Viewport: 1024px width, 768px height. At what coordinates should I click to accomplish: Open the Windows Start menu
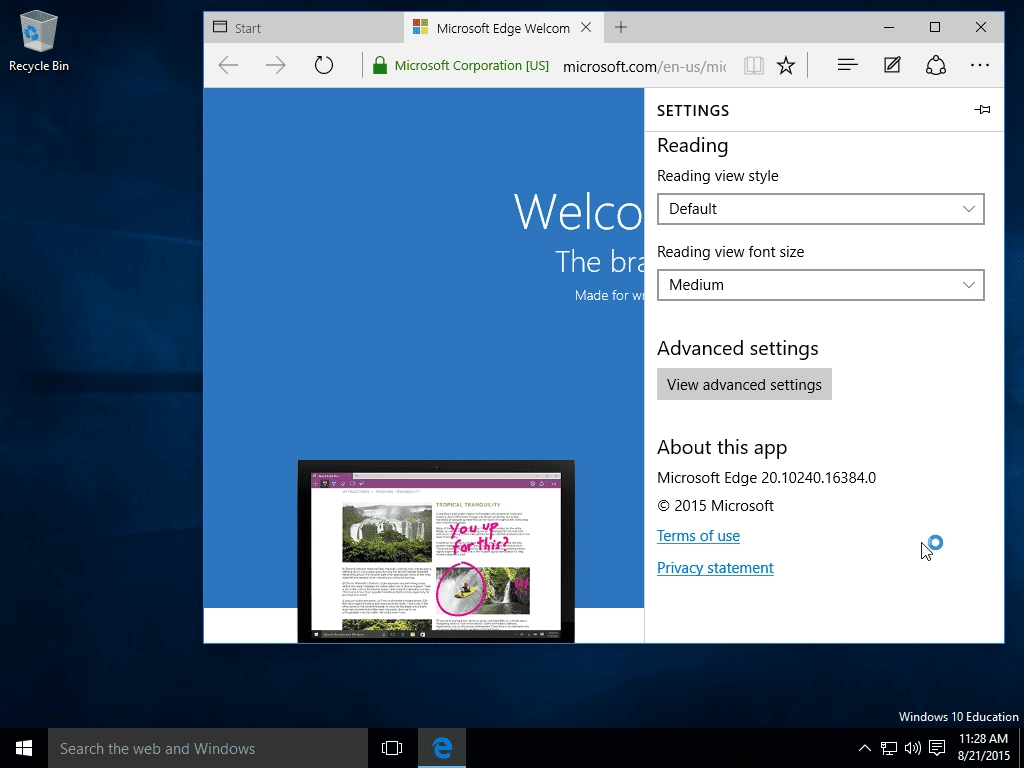pyautogui.click(x=24, y=748)
